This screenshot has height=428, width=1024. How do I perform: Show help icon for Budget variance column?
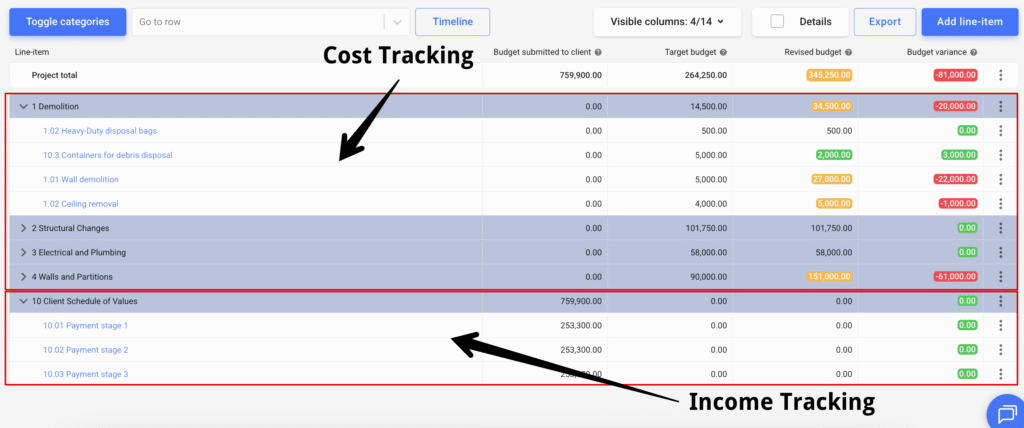click(x=974, y=52)
